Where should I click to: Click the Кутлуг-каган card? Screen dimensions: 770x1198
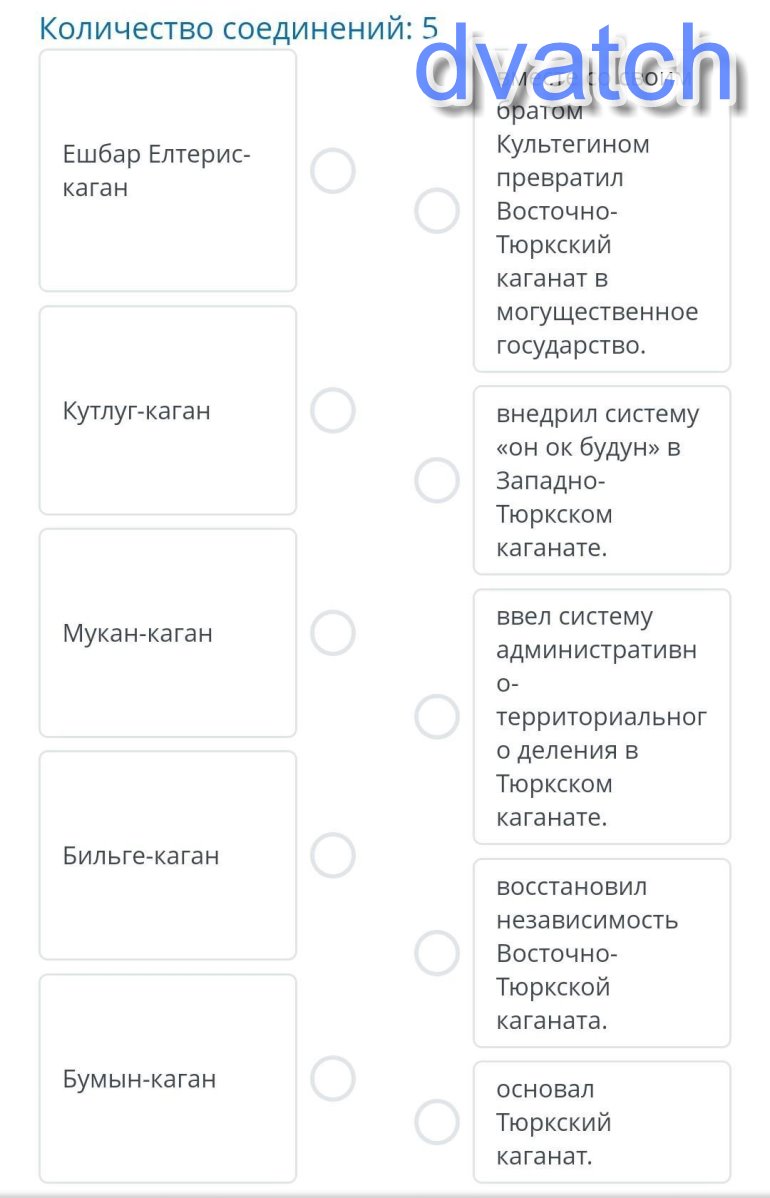coord(168,410)
